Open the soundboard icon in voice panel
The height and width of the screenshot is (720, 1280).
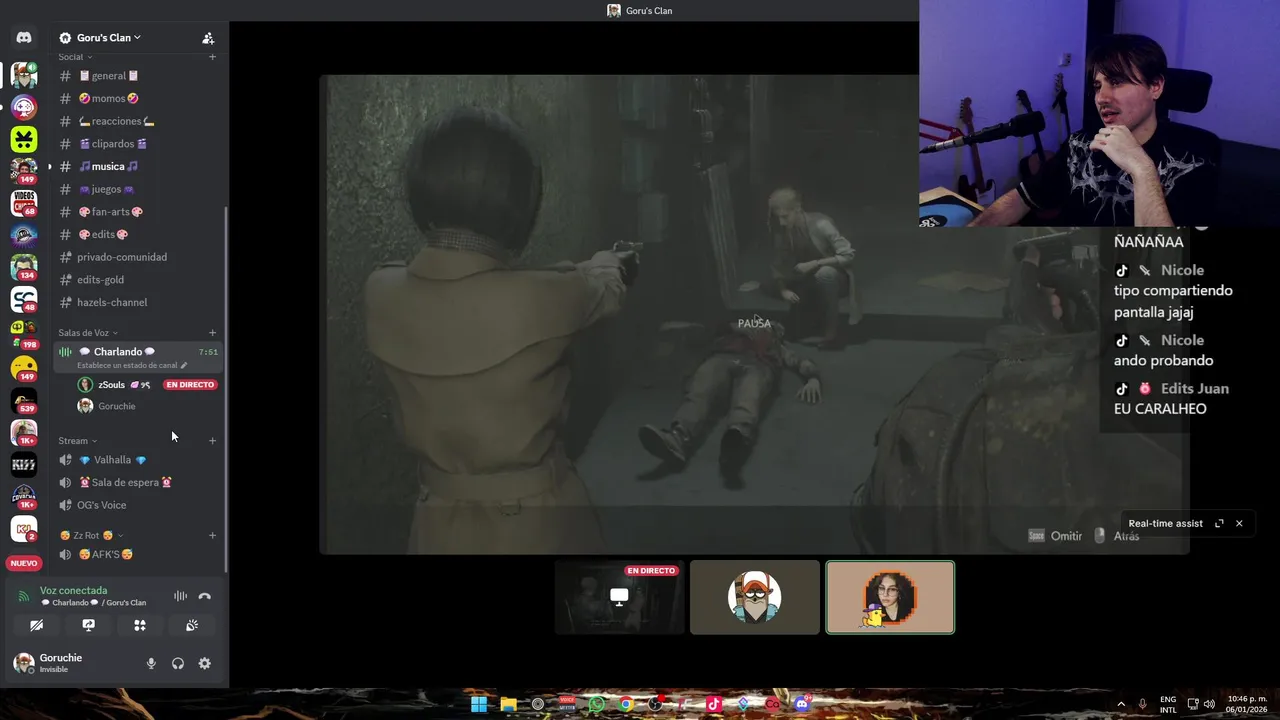pyautogui.click(x=192, y=625)
